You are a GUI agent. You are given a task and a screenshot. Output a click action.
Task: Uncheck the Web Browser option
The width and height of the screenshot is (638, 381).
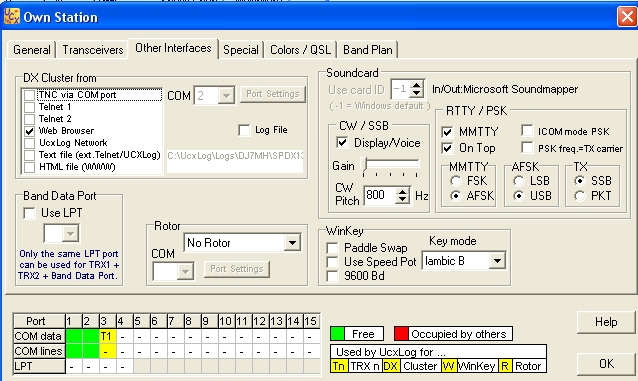(x=29, y=131)
